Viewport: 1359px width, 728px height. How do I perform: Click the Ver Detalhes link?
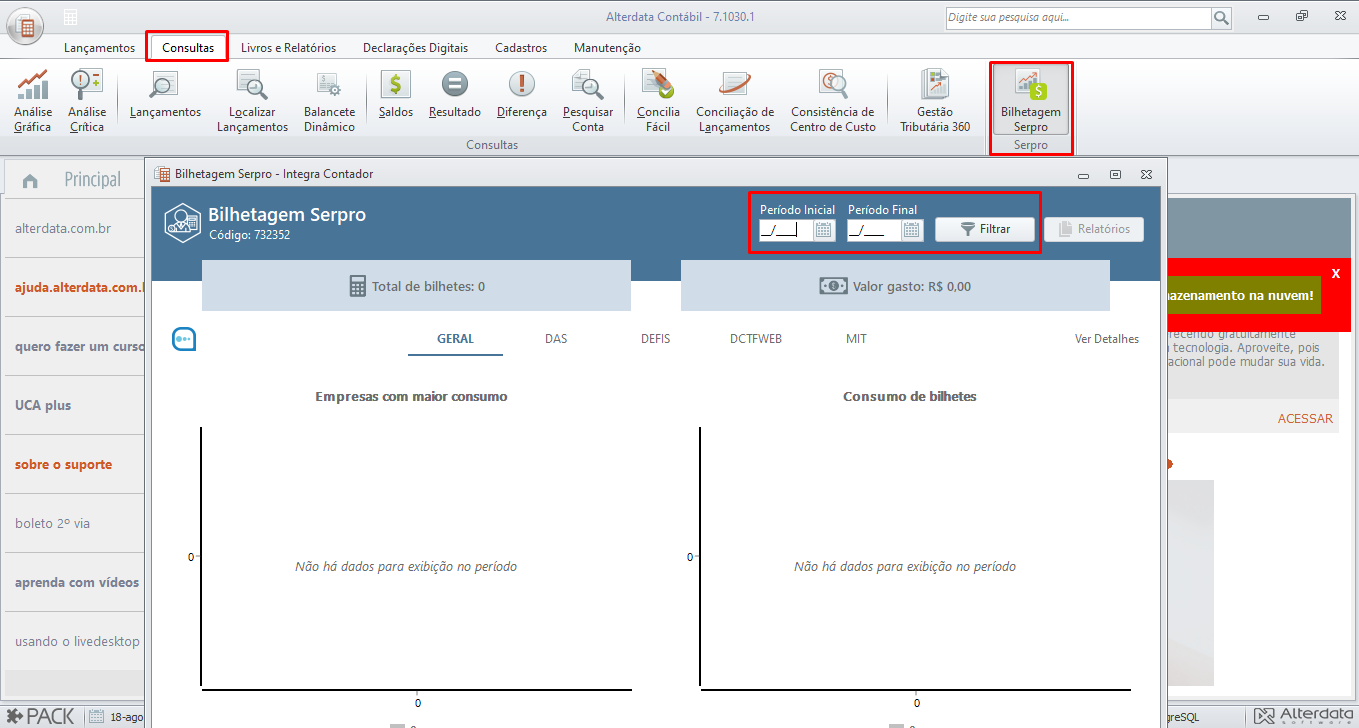(1107, 339)
